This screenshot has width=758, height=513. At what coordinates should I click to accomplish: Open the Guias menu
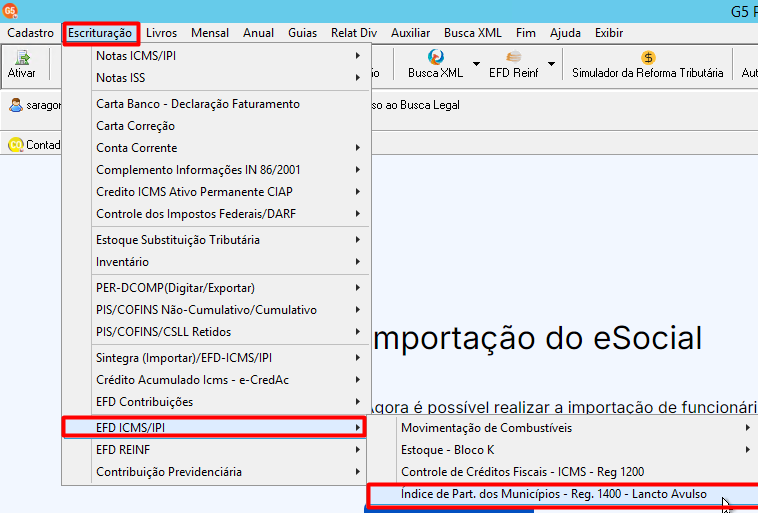(x=302, y=33)
